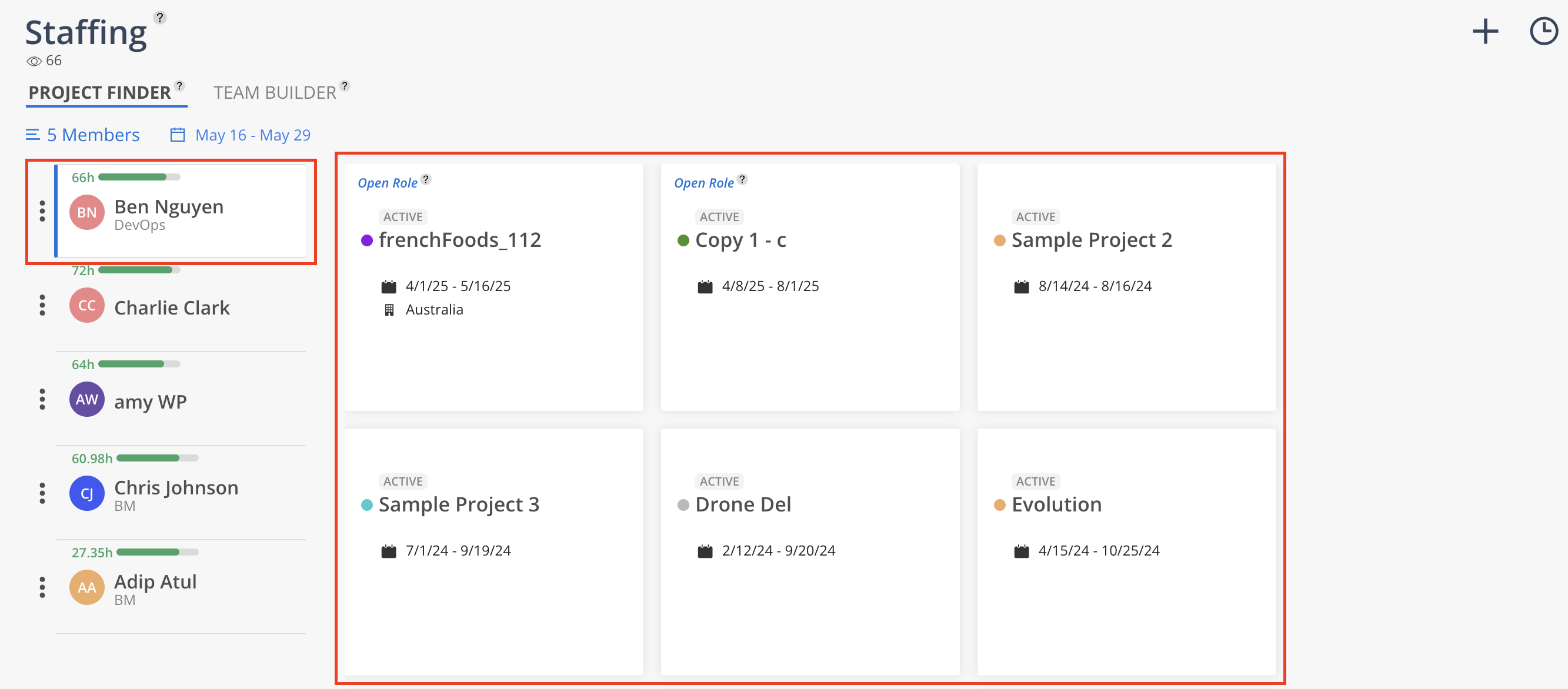Click the list filter icon beside 5 Members
Screen dimensions: 1568x689
tap(33, 135)
